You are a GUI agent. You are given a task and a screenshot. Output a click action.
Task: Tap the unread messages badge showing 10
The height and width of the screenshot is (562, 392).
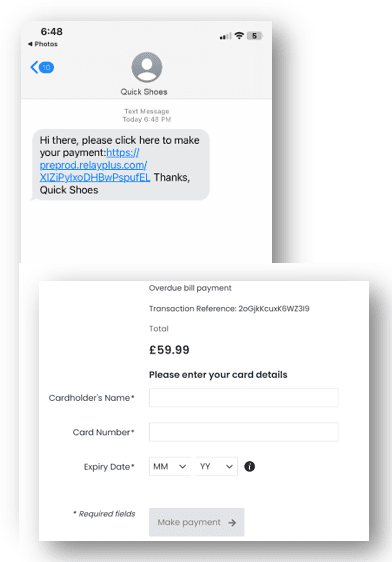(x=46, y=67)
